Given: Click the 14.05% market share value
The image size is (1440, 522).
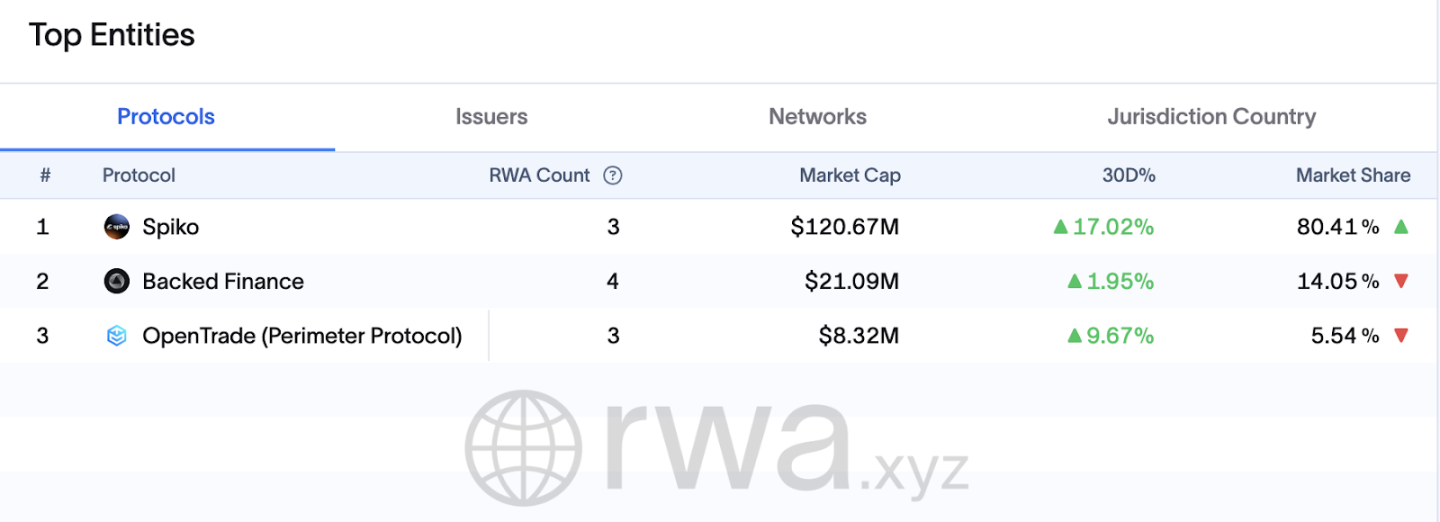Looking at the screenshot, I should [x=1339, y=282].
